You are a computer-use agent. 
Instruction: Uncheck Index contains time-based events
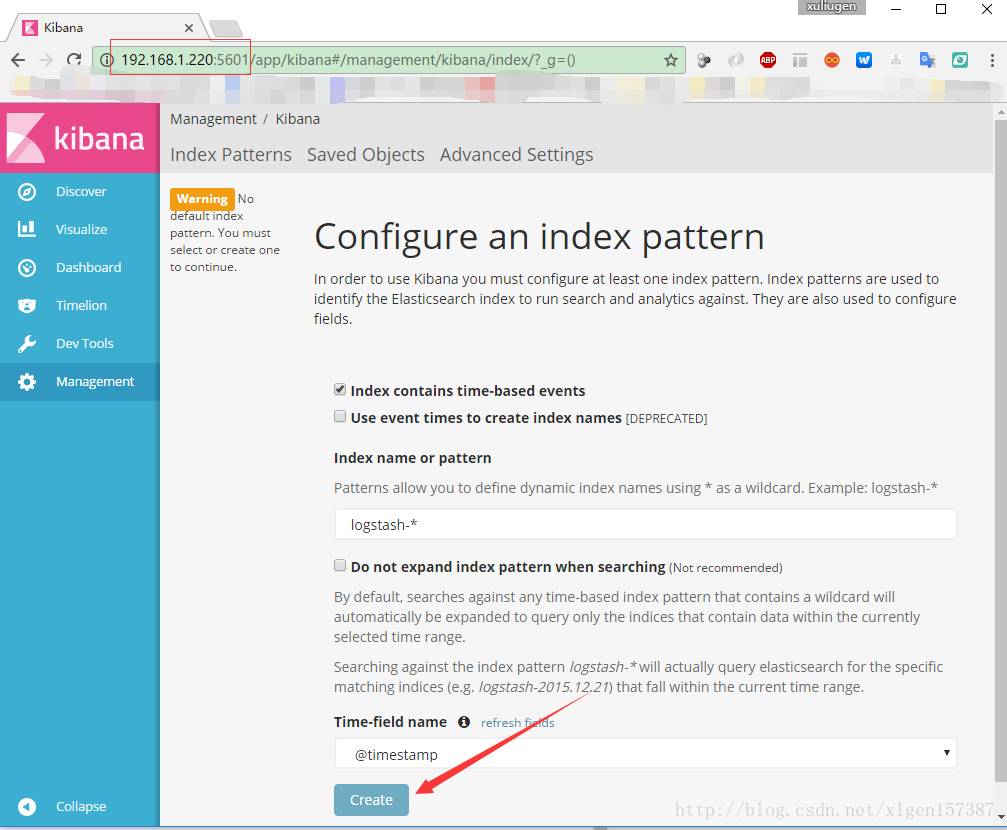tap(340, 389)
